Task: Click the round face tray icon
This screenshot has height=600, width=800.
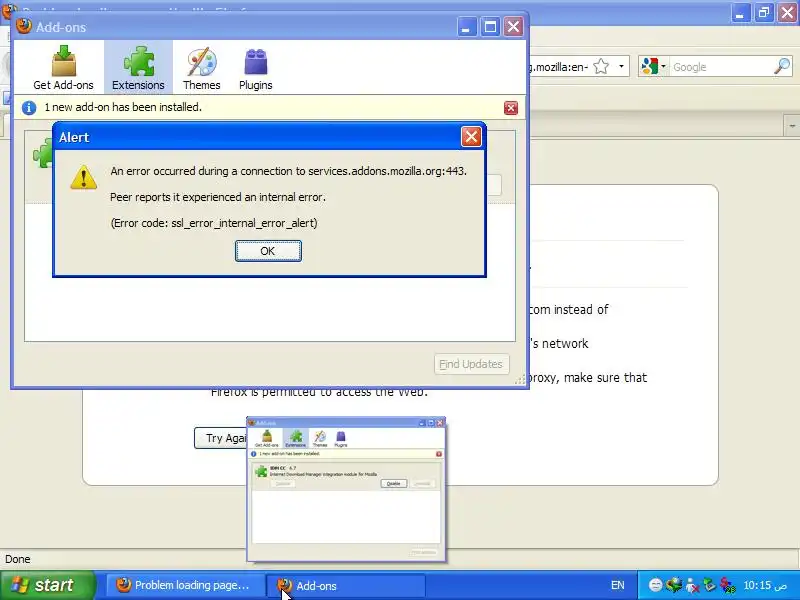Action: 656,585
